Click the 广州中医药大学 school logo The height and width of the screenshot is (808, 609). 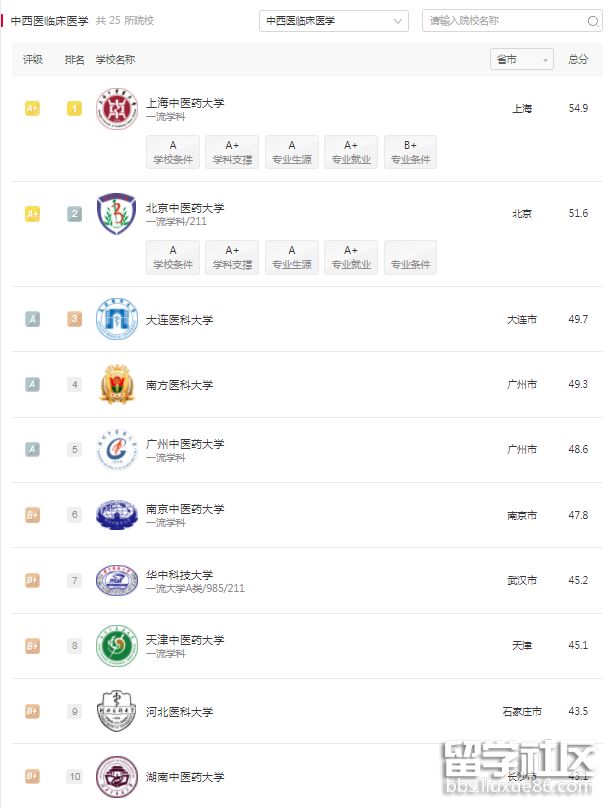tap(117, 449)
